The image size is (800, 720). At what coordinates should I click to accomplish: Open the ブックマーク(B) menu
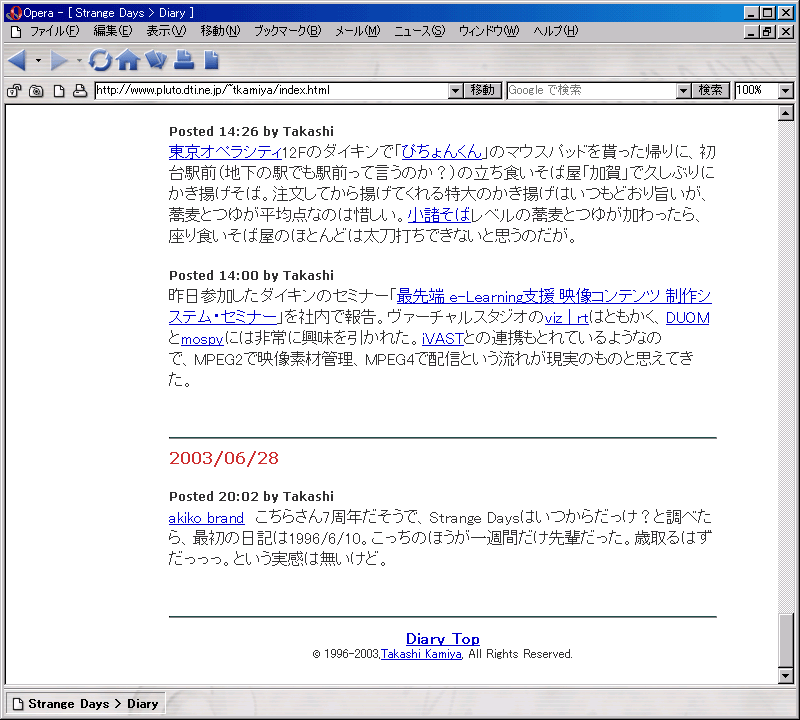click(x=287, y=31)
